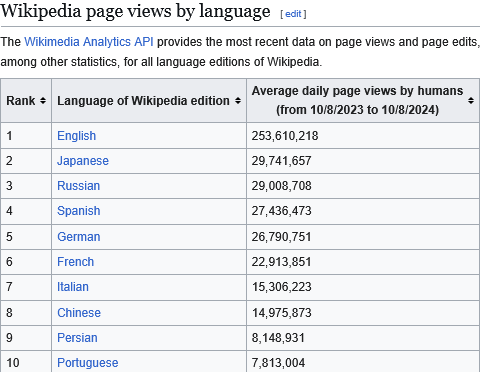The image size is (480, 372).
Task: Select the value 7,813,004
Action: click(278, 363)
